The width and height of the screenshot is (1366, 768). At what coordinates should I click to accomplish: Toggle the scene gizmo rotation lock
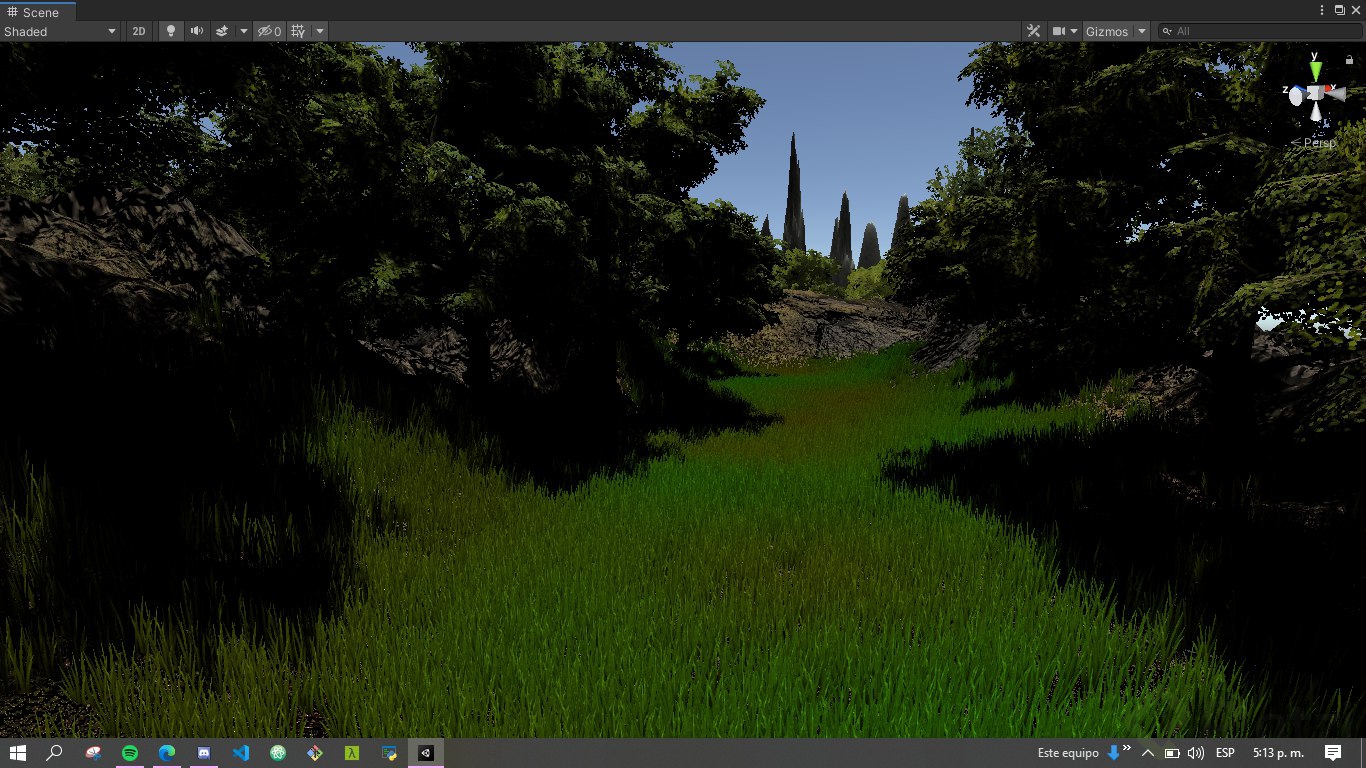(x=1350, y=59)
